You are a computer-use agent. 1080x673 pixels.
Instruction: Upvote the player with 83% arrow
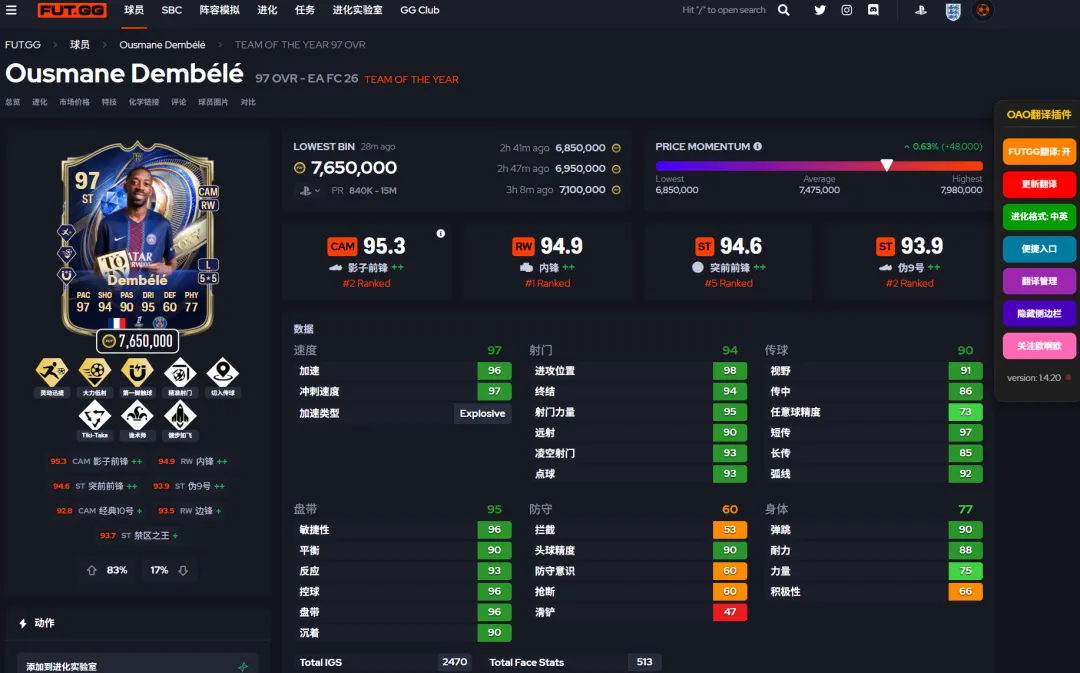[x=92, y=570]
